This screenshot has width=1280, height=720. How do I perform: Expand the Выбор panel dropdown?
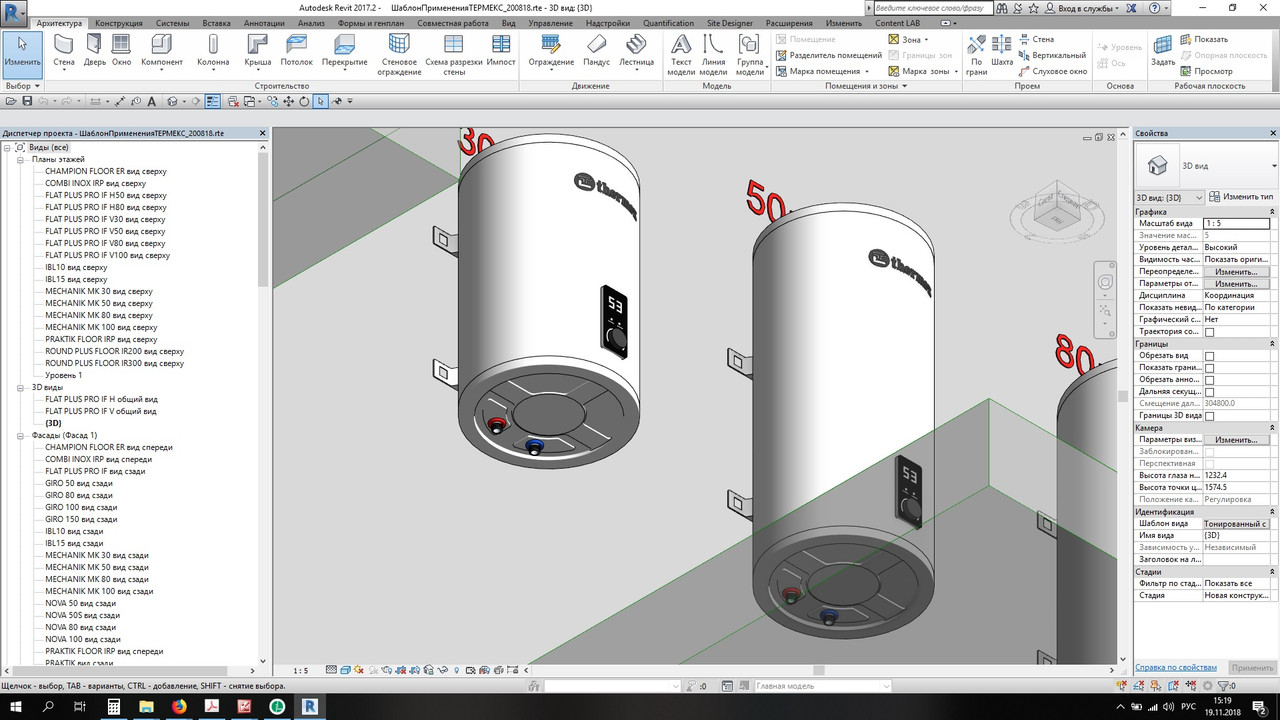pyautogui.click(x=22, y=86)
